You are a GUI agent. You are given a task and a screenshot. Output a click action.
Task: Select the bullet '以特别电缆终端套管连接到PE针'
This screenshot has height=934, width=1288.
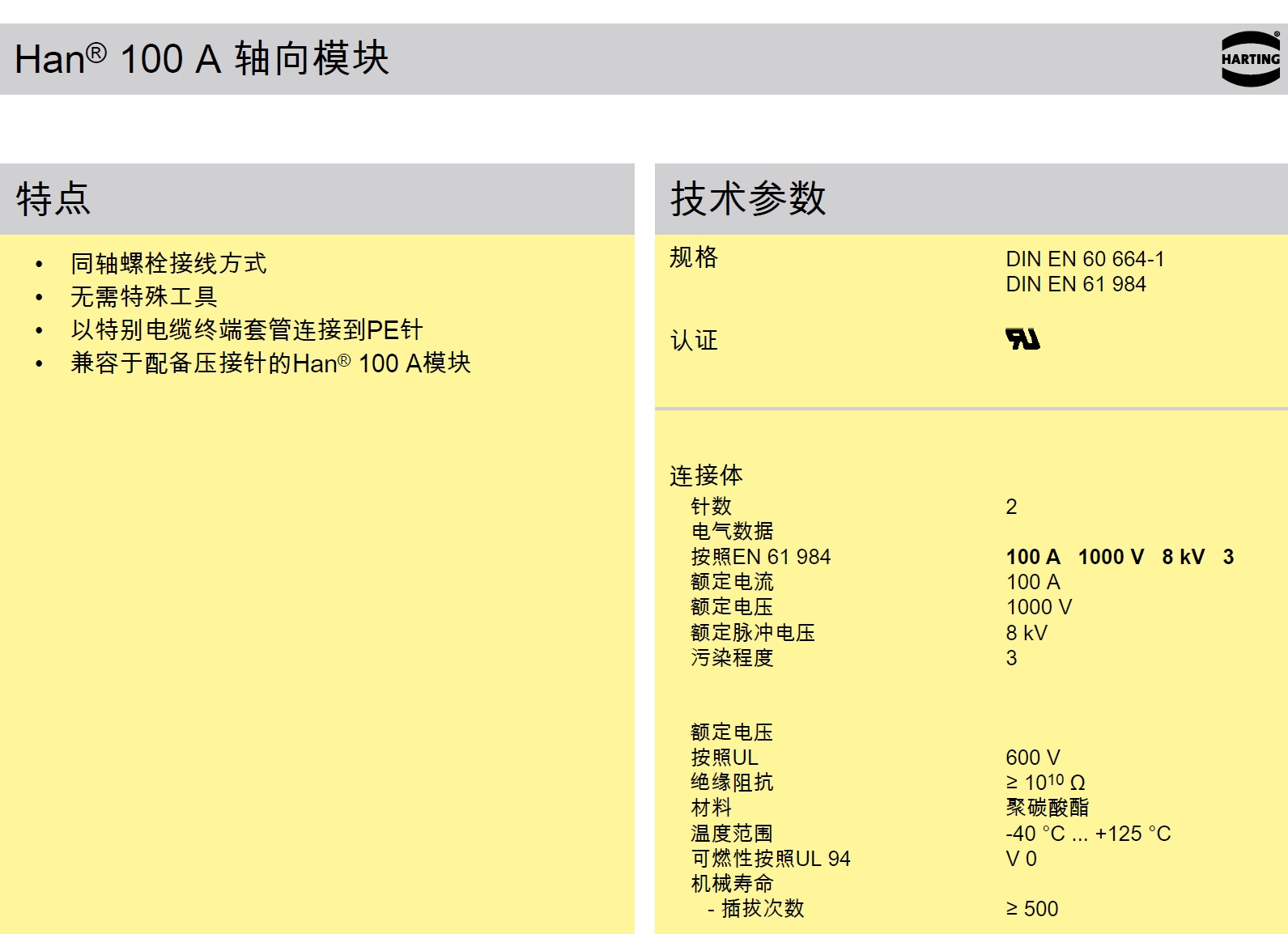coord(247,329)
